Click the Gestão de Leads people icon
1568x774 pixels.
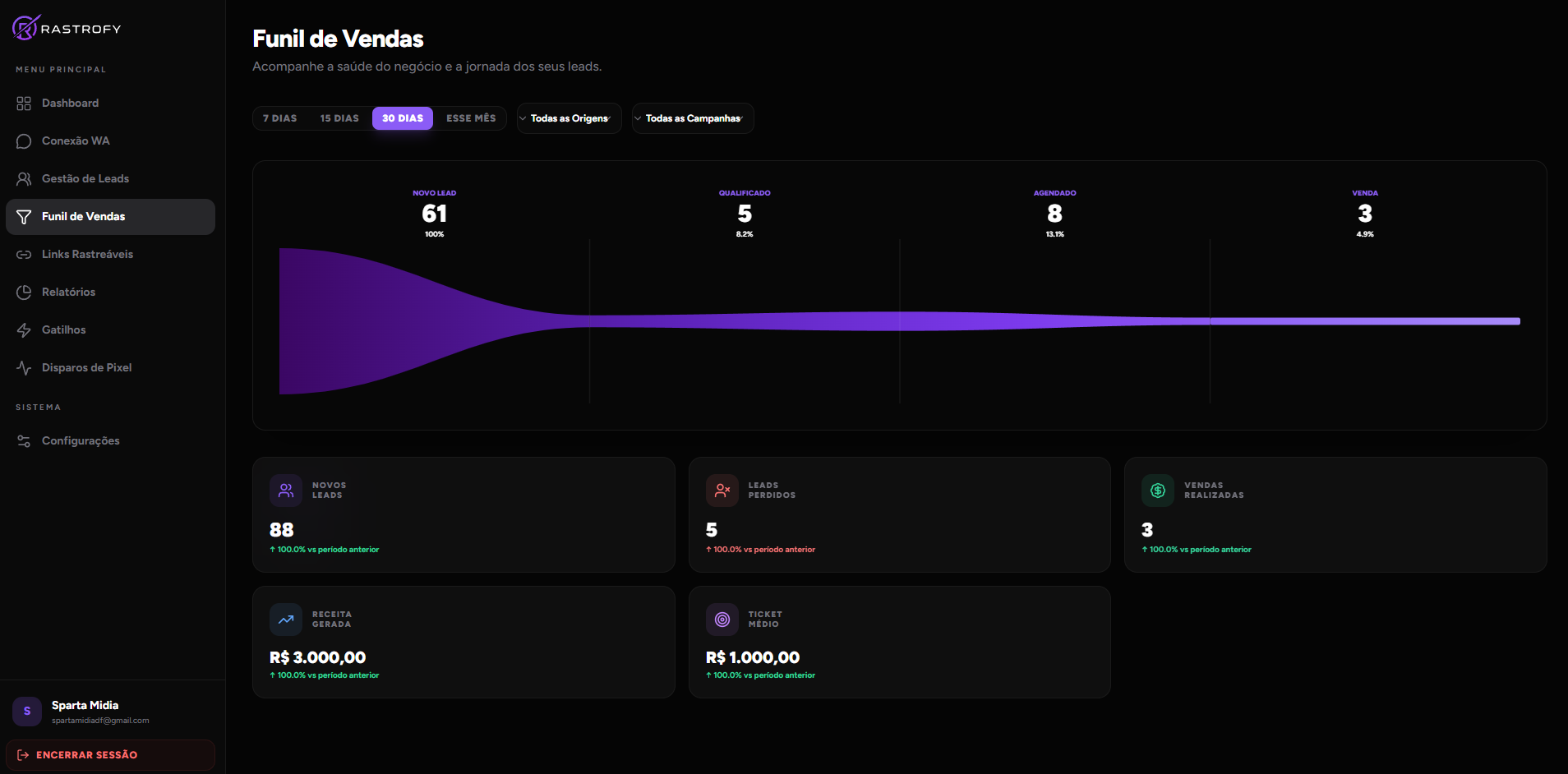tap(24, 179)
